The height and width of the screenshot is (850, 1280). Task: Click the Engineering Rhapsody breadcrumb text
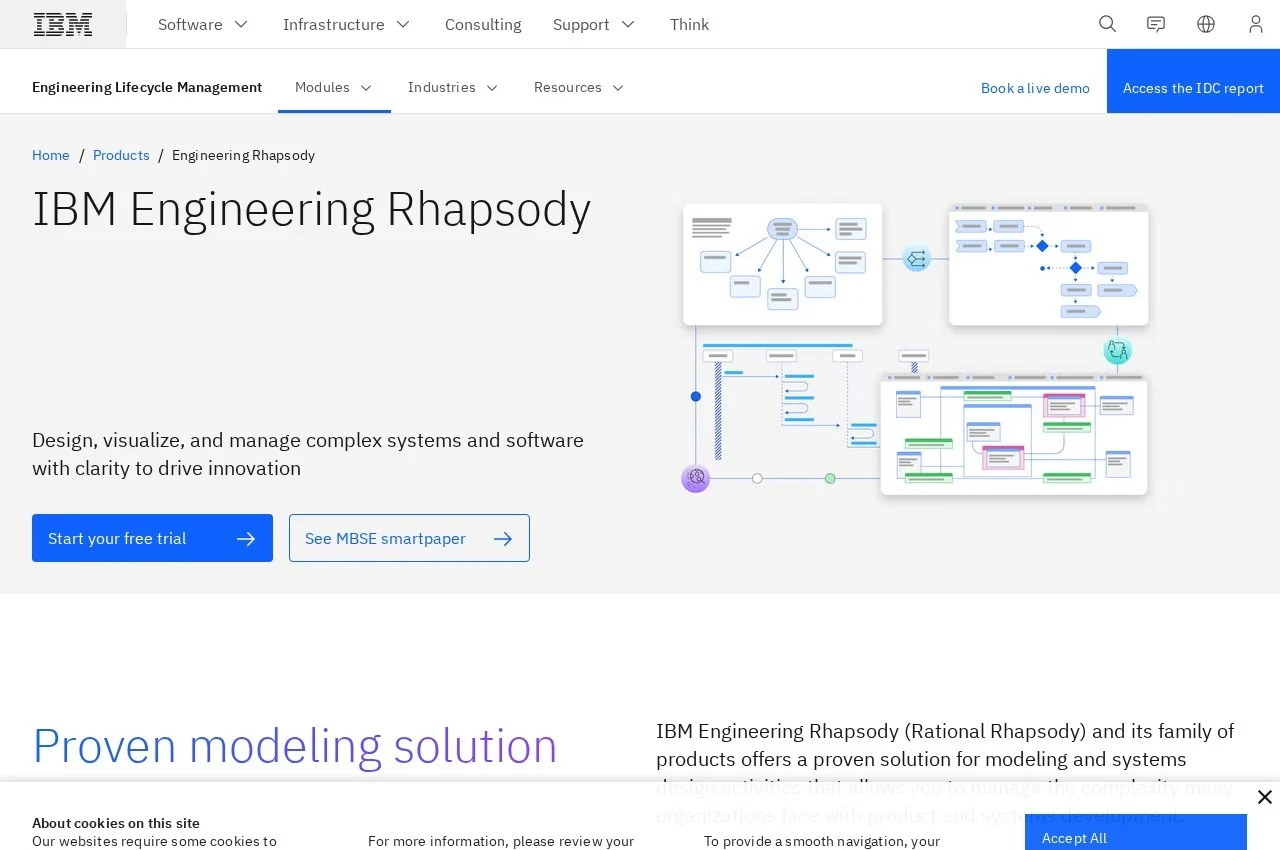(243, 155)
